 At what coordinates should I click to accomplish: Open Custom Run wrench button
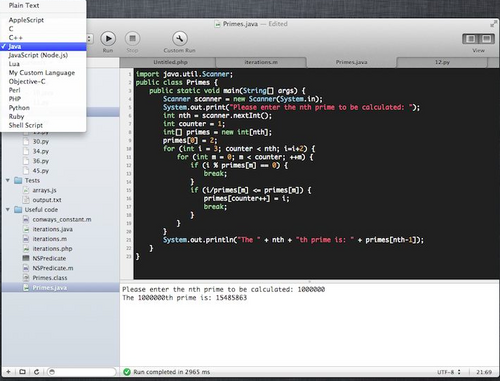[180, 39]
